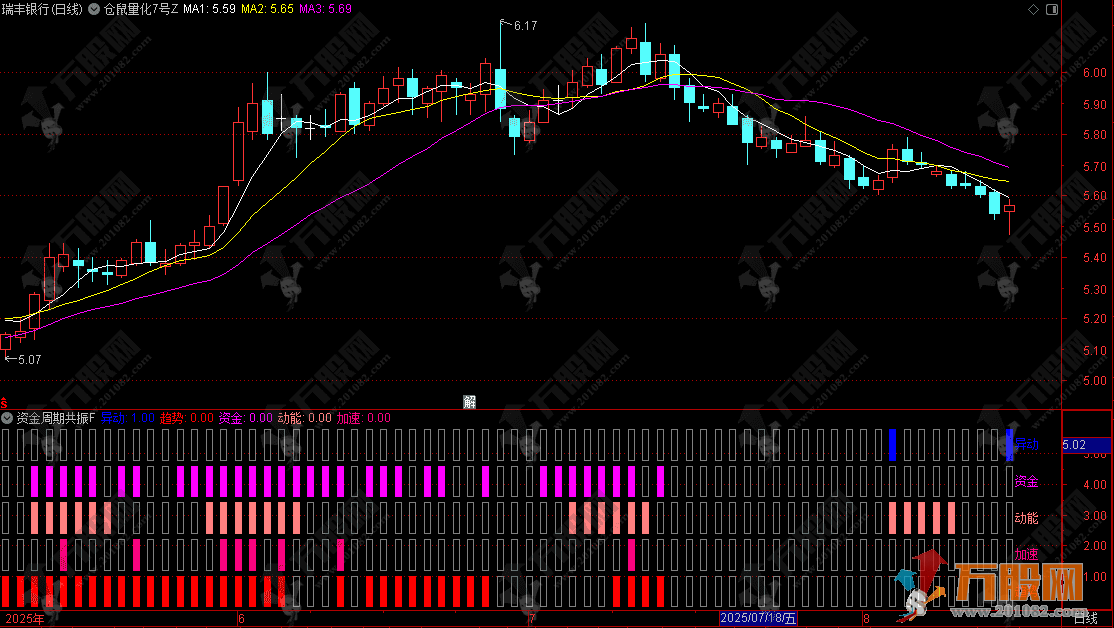The image size is (1114, 628).
Task: Click the 5.07 low price marker
Action: (23, 359)
